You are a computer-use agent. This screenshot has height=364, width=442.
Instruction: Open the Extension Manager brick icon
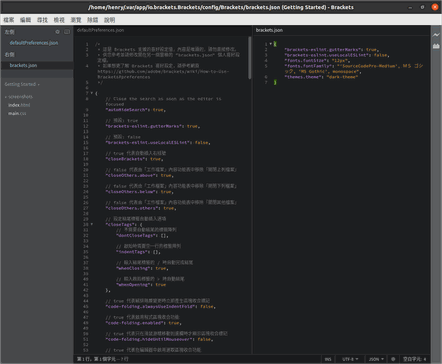[436, 46]
